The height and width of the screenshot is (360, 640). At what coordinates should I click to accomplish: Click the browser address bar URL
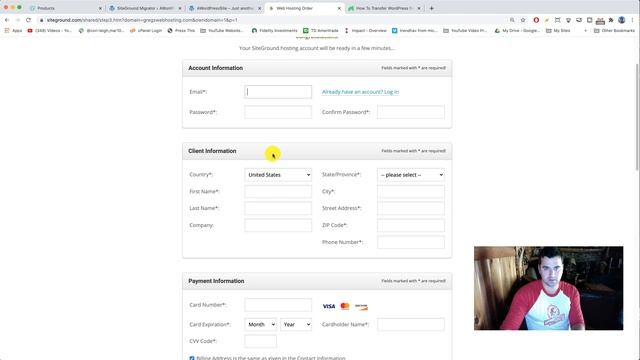point(142,20)
